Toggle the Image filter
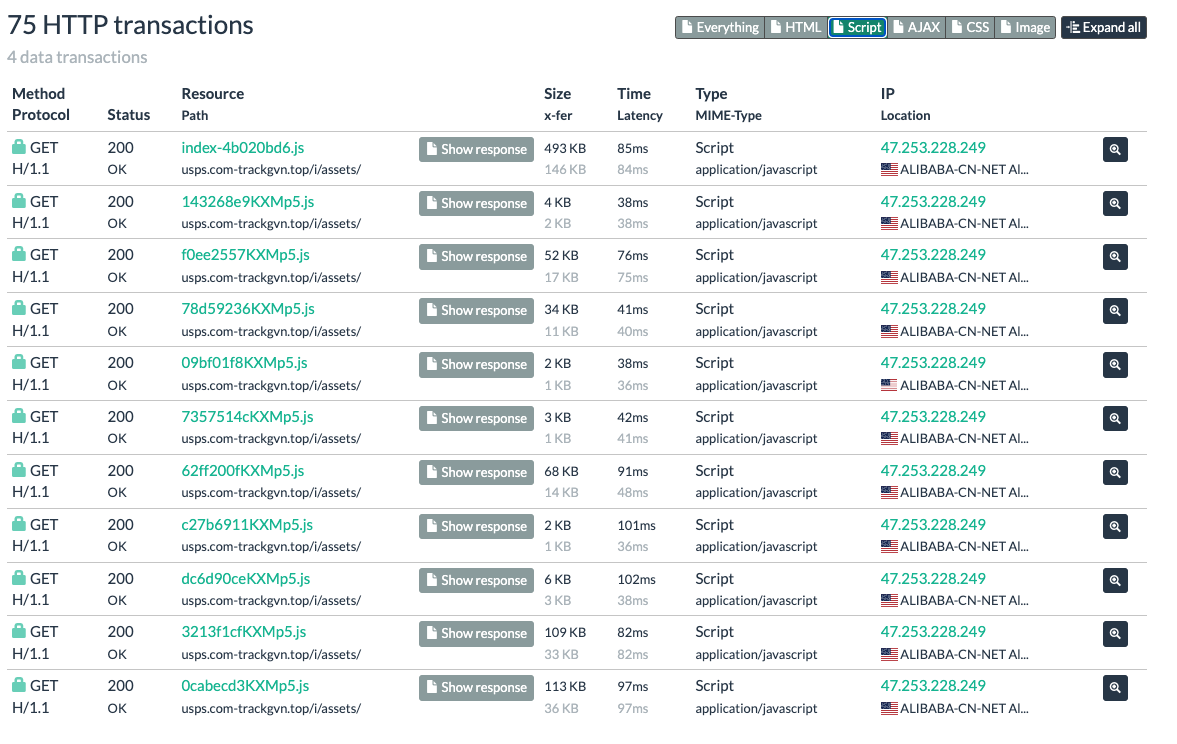The width and height of the screenshot is (1177, 744). point(1025,27)
